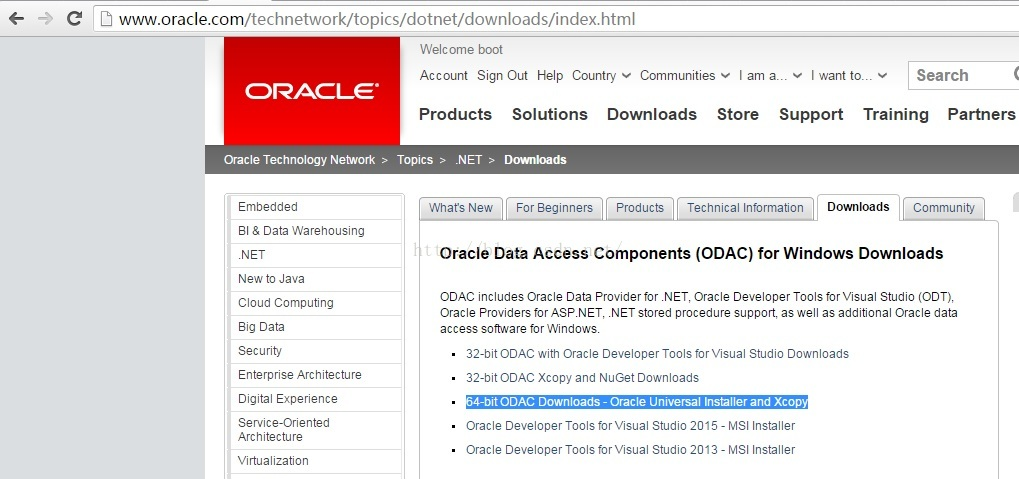Switch to the For Beginners tab

(554, 208)
